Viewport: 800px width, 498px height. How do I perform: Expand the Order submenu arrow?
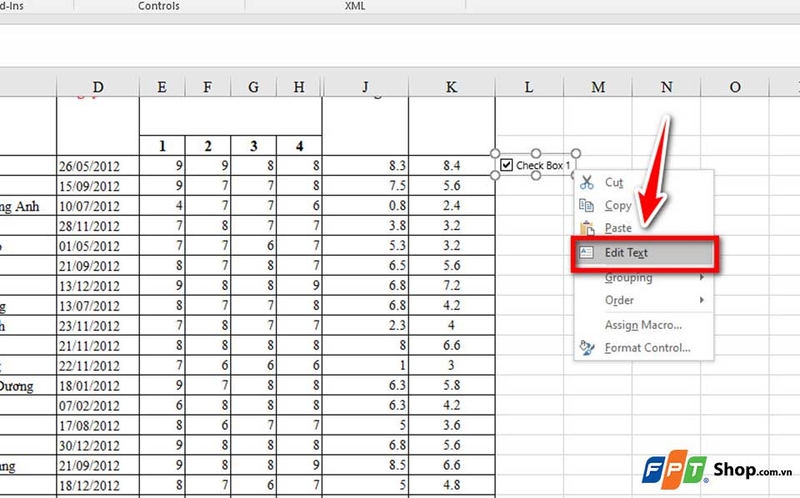click(702, 300)
